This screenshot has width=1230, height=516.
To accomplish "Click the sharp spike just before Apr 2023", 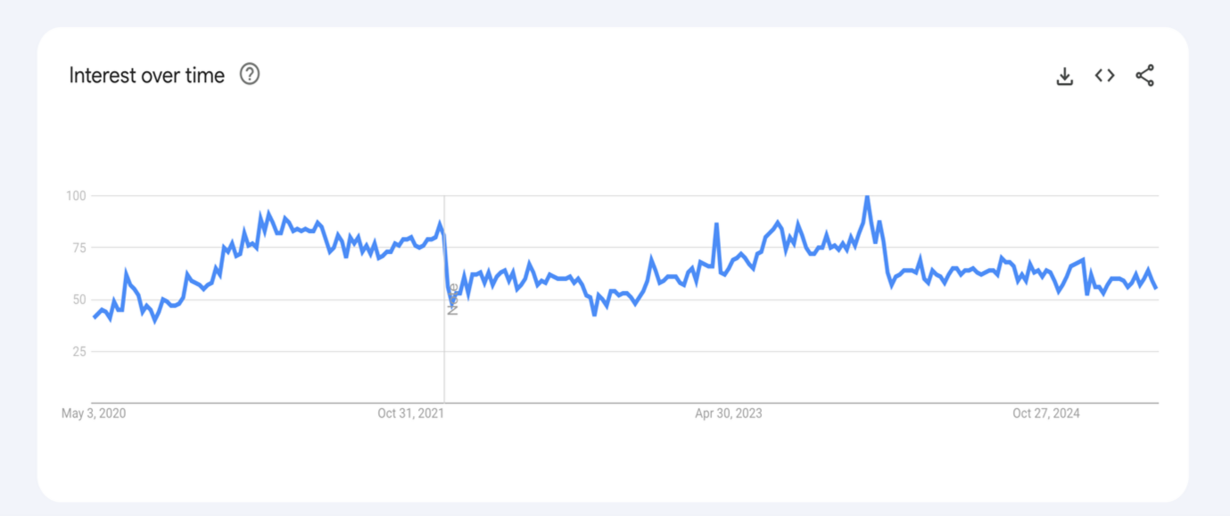I will pos(717,225).
